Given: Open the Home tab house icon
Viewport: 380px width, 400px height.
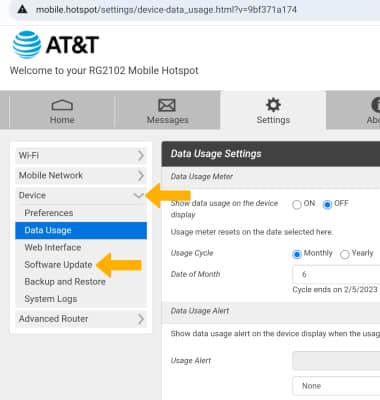Looking at the screenshot, I should pos(62,105).
